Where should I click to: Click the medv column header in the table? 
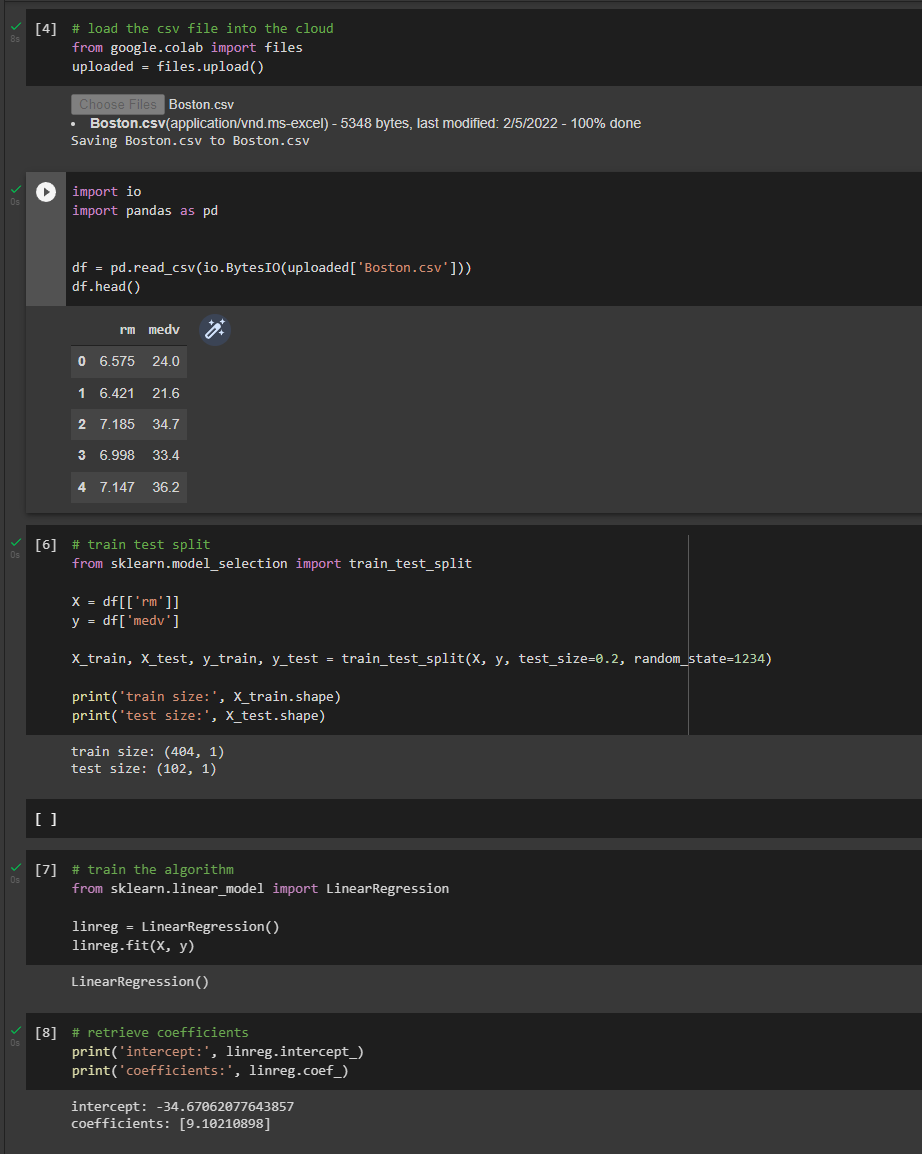point(163,329)
